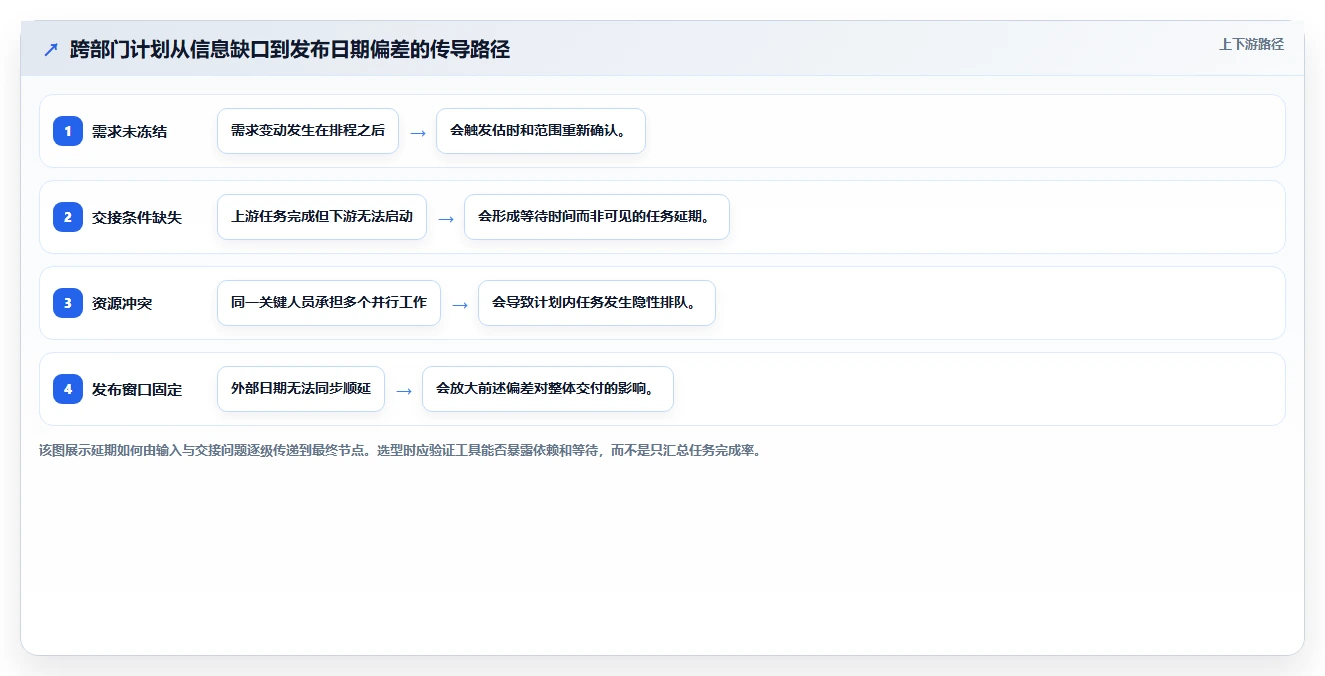The image size is (1325, 676).
Task: Click the arrow after 同一关键人员承担多个并行工作
Action: pyautogui.click(x=460, y=304)
